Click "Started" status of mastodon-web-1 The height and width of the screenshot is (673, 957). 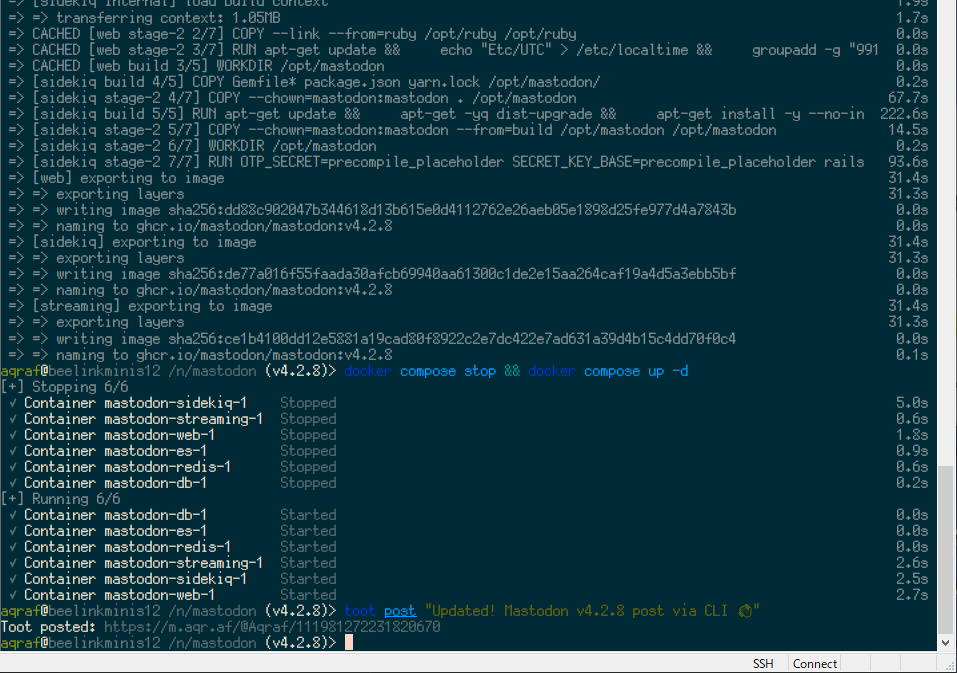tap(308, 594)
